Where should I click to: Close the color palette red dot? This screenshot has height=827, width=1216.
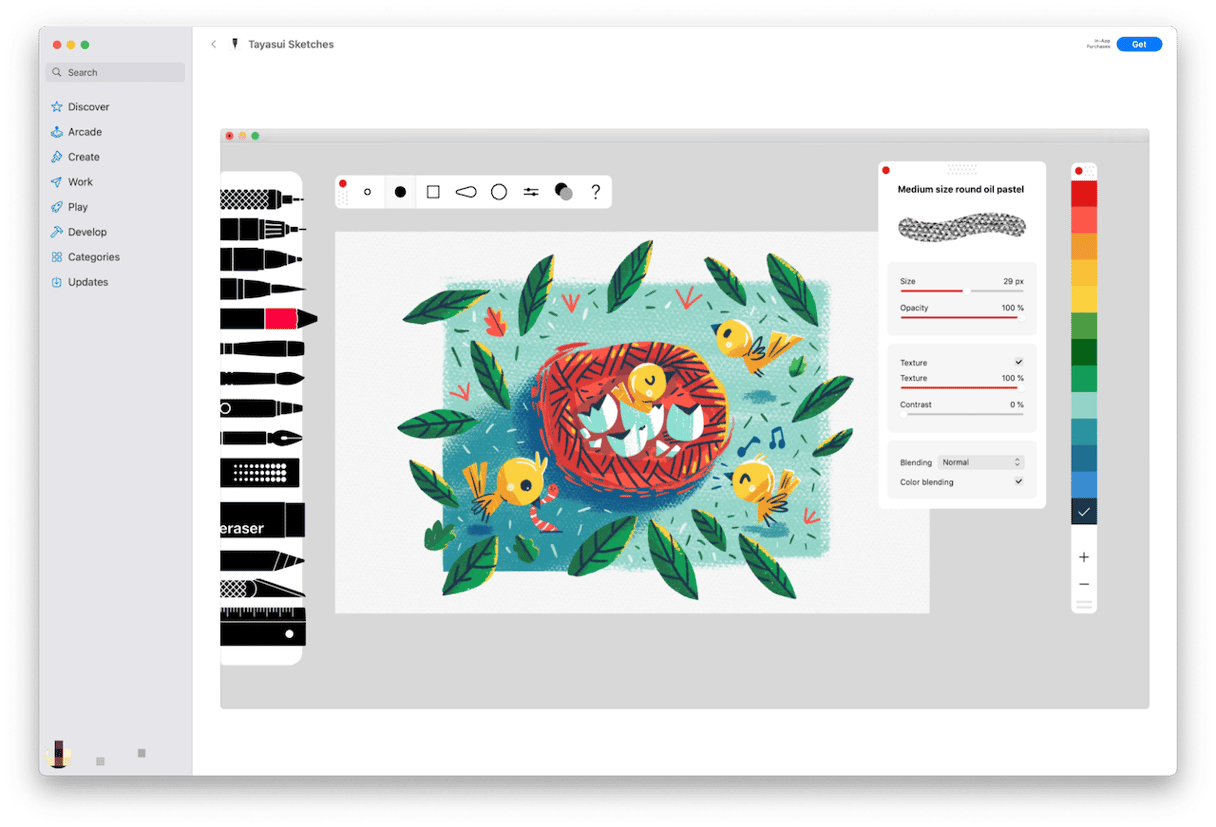pos(1079,171)
